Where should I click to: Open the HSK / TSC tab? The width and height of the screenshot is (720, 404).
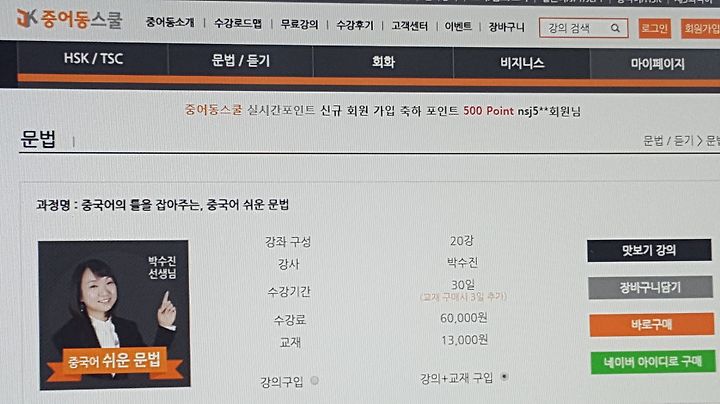click(x=93, y=58)
